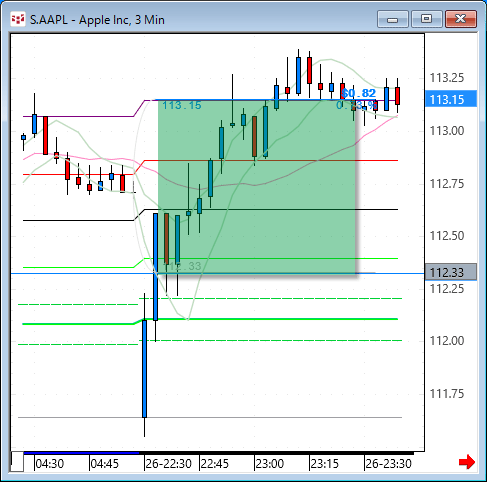Click the 112.33 gray price label
This screenshot has width=487, height=482.
pos(451,272)
